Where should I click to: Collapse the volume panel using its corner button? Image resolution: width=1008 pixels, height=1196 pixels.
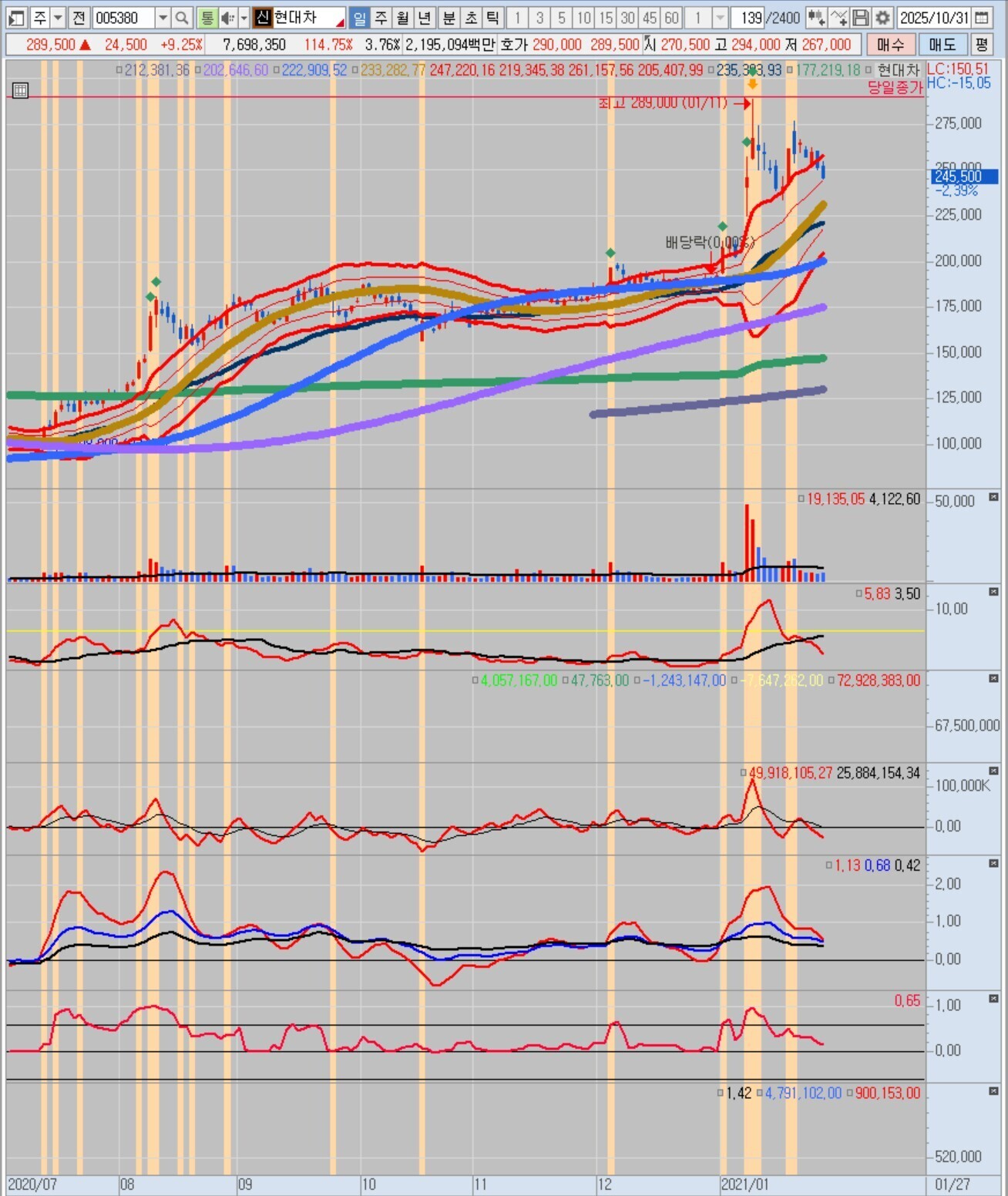[993, 497]
